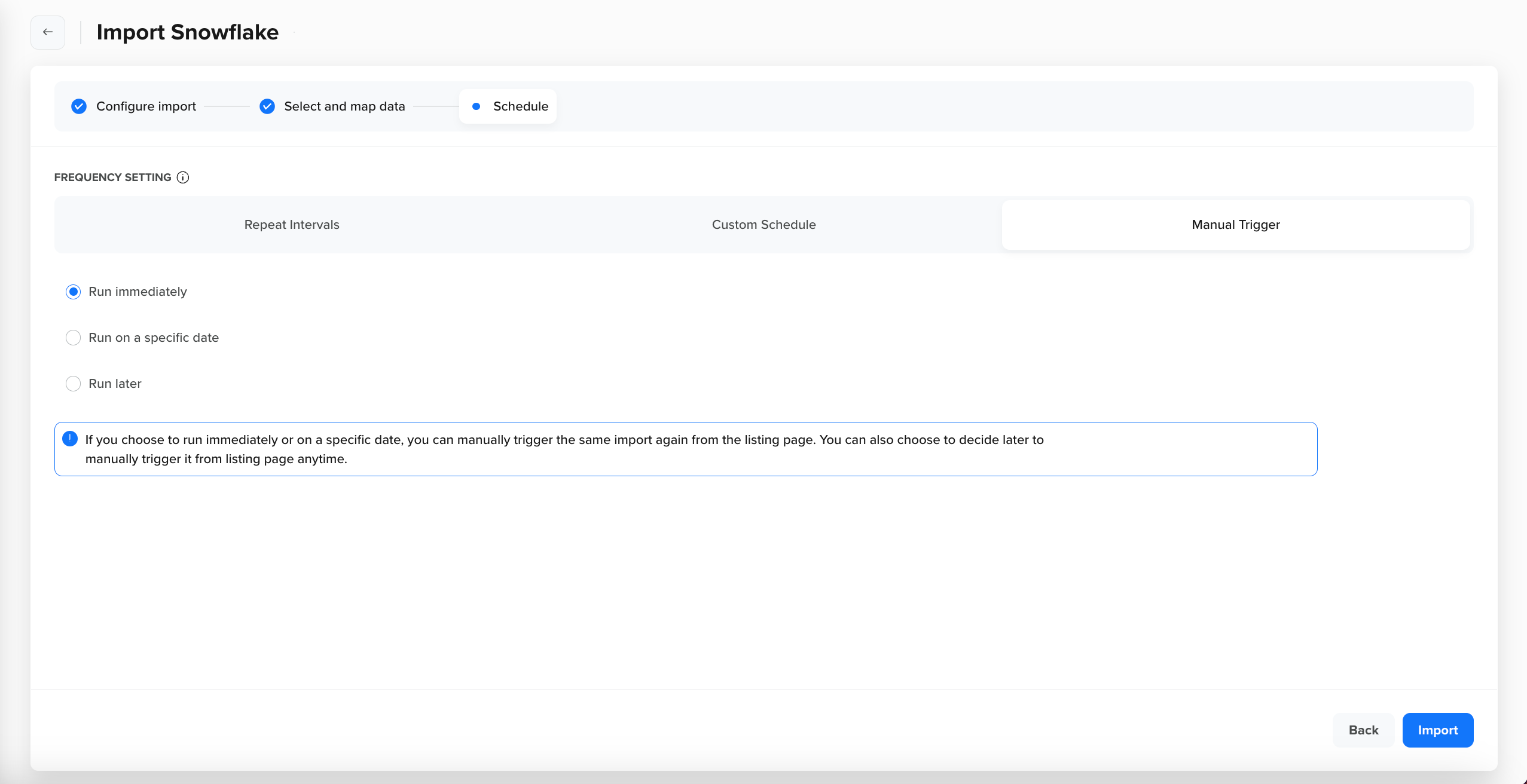Image resolution: width=1527 pixels, height=784 pixels.
Task: Select the Run immediately radio button
Action: [73, 292]
